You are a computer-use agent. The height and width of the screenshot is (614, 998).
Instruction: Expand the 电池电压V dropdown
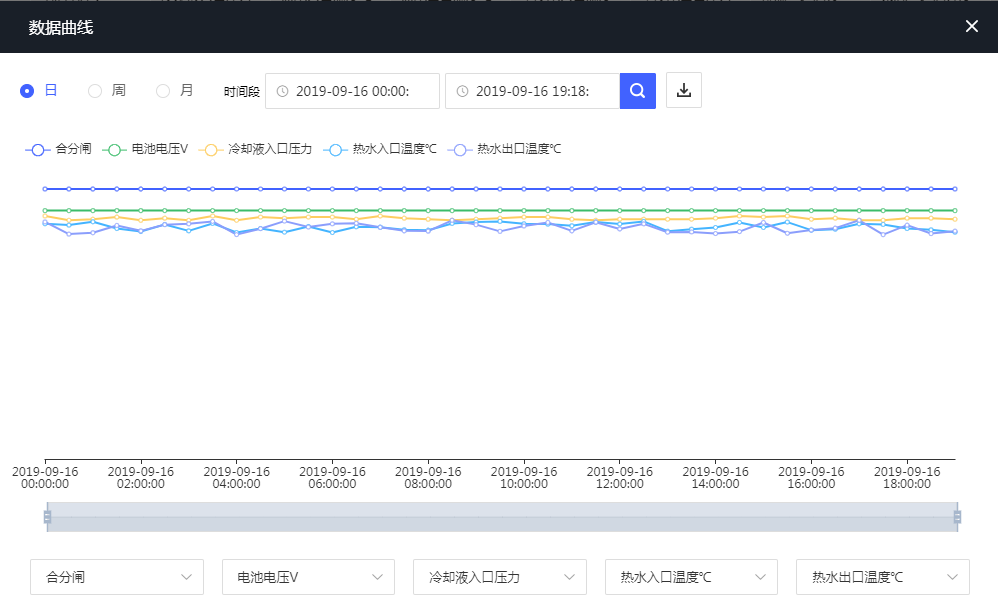click(x=308, y=577)
